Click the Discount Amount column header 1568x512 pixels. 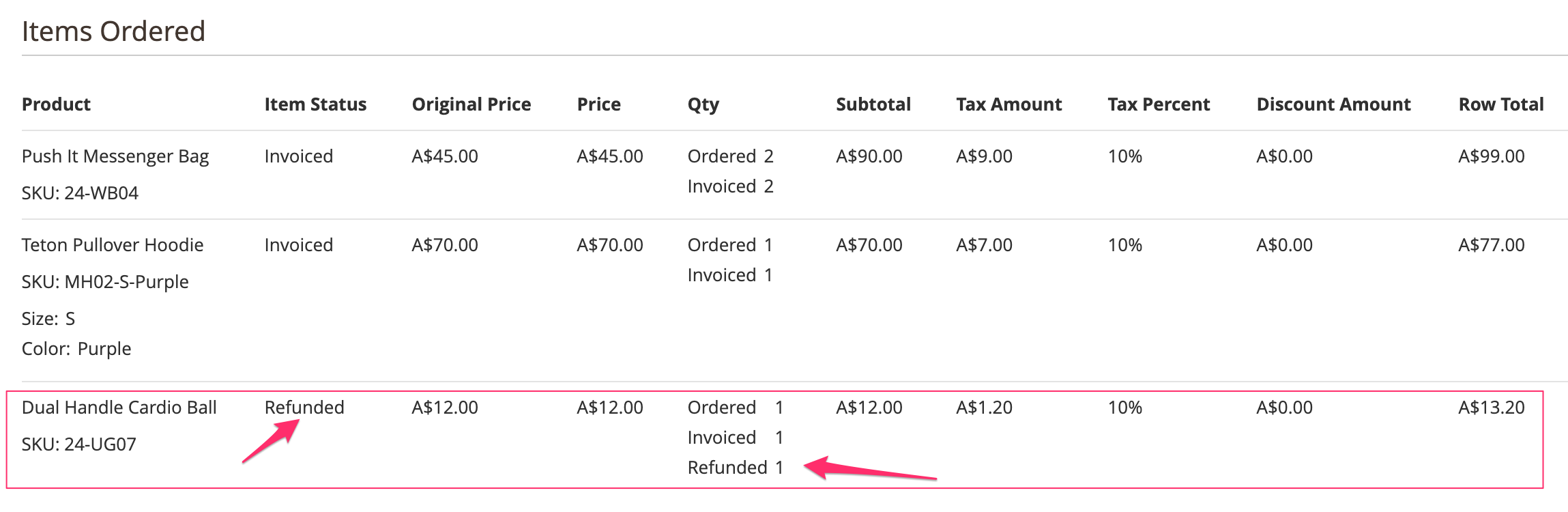(x=1333, y=104)
